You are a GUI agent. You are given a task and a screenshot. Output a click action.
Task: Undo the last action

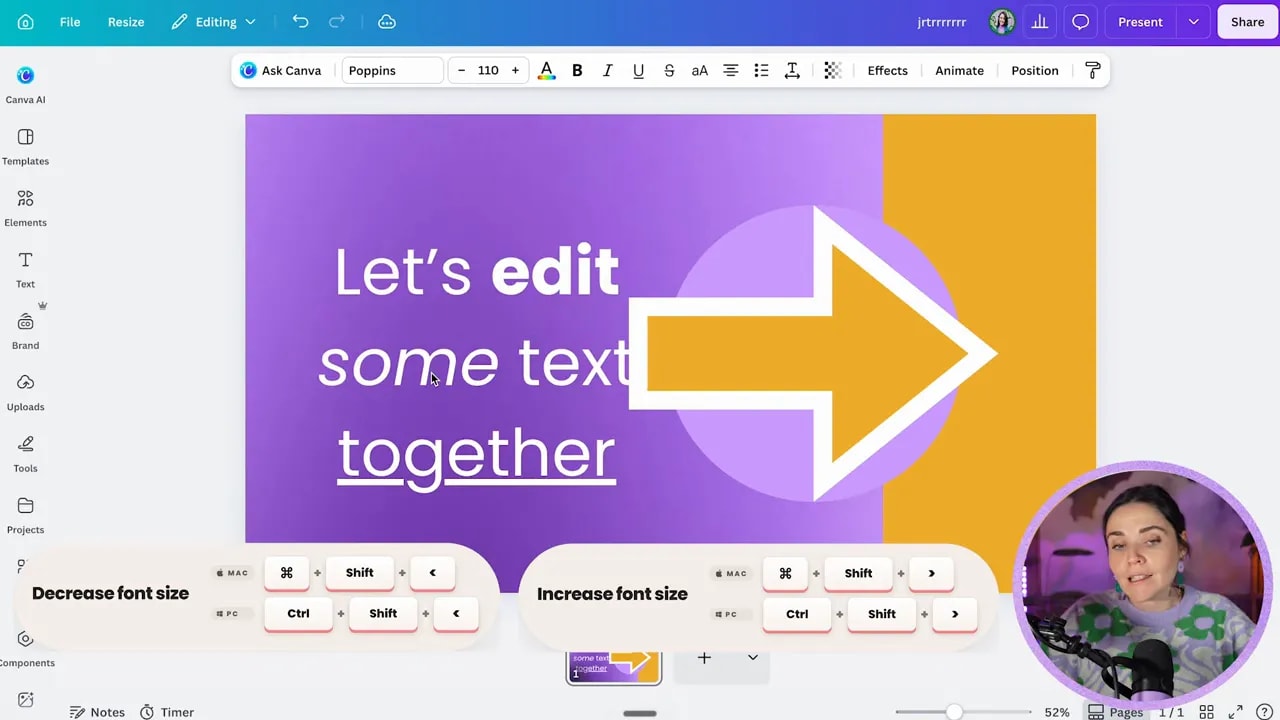[x=300, y=22]
